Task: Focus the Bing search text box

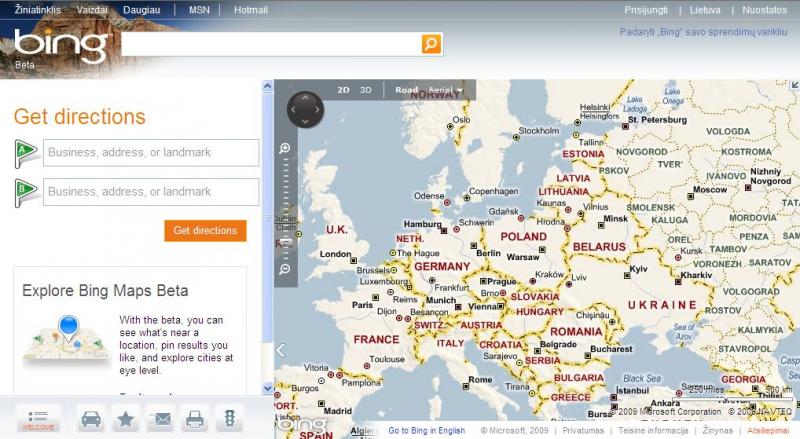Action: click(x=271, y=44)
